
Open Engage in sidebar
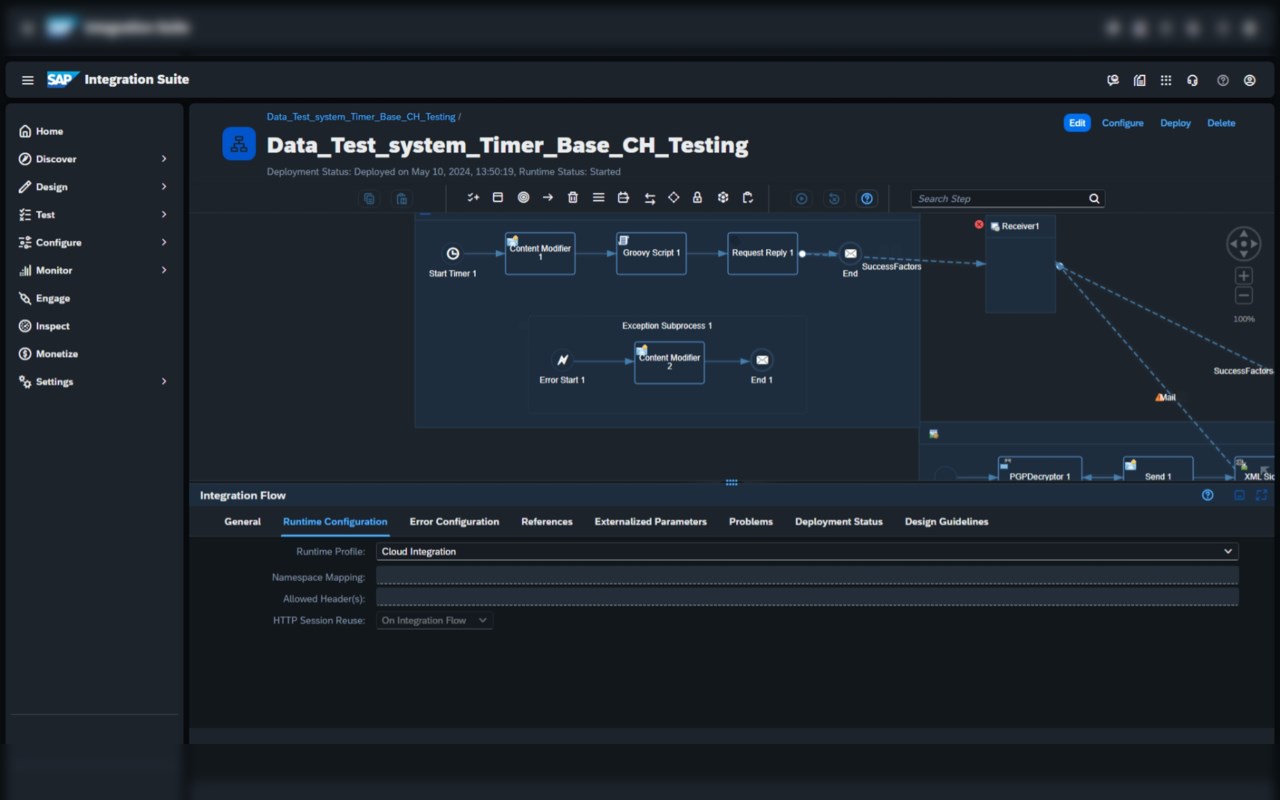click(53, 298)
